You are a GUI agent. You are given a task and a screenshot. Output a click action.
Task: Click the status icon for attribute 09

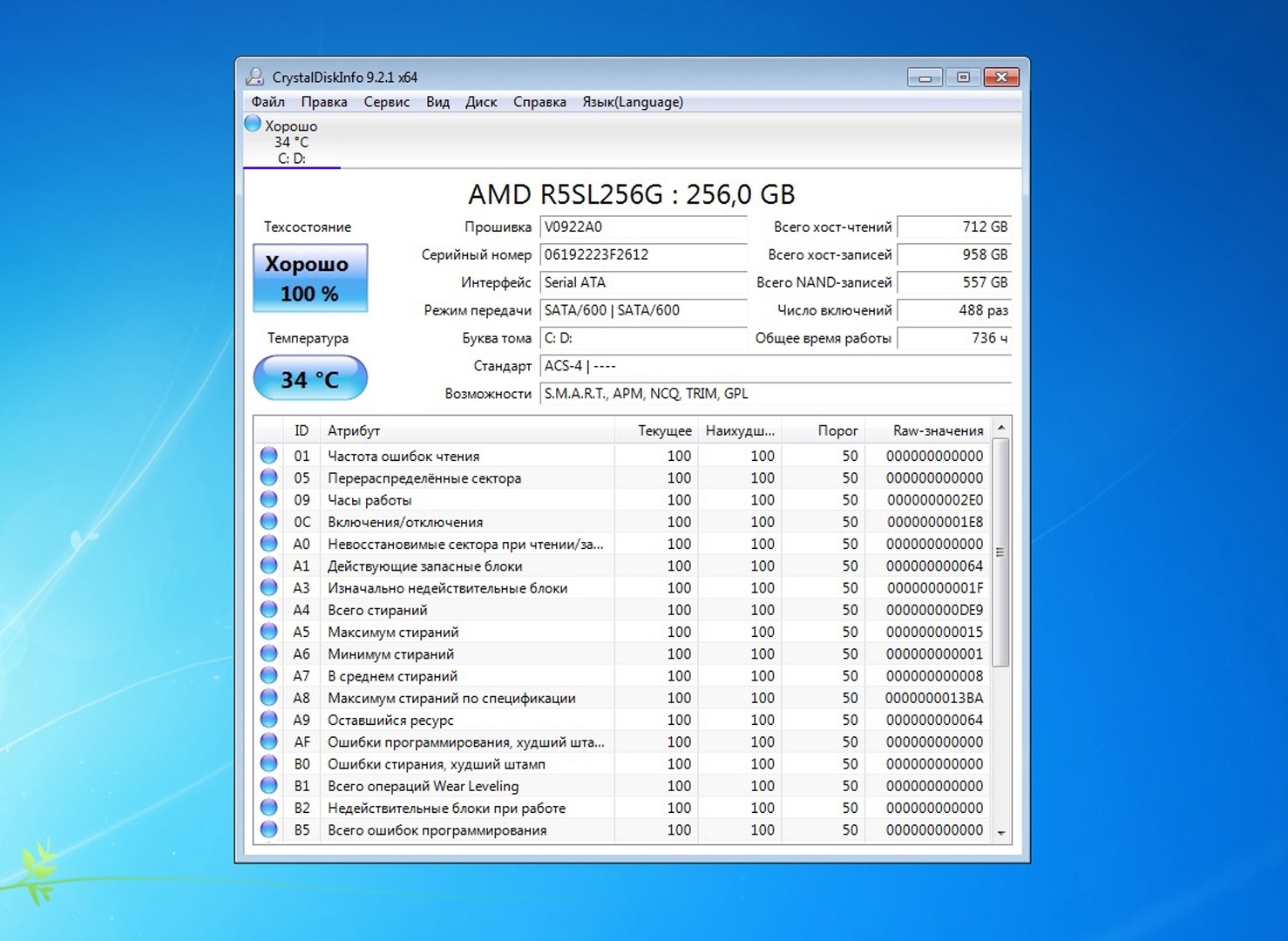(x=269, y=499)
